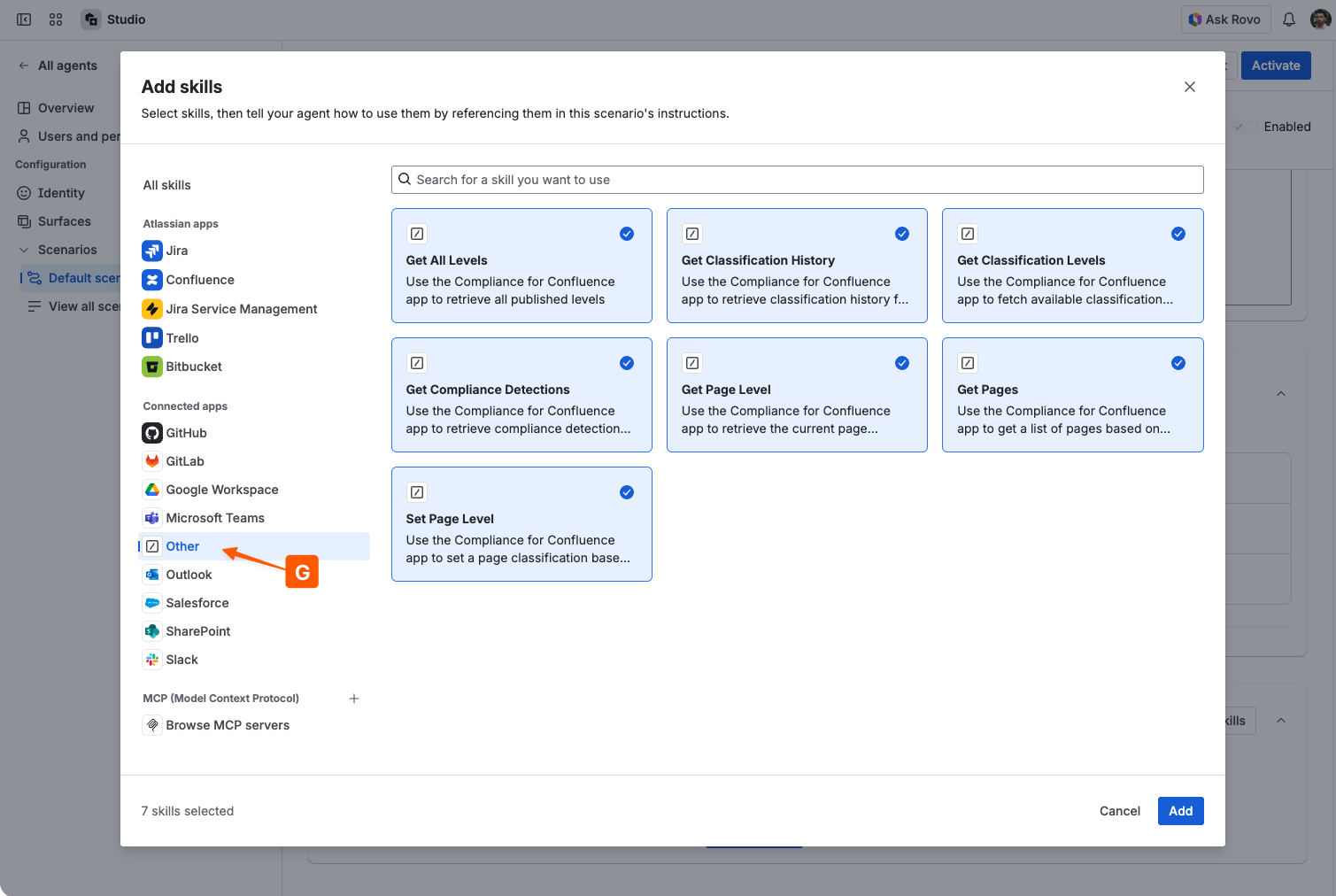Select Salesforce connected app icon
Viewport: 1336px width, 896px height.
[x=152, y=603]
